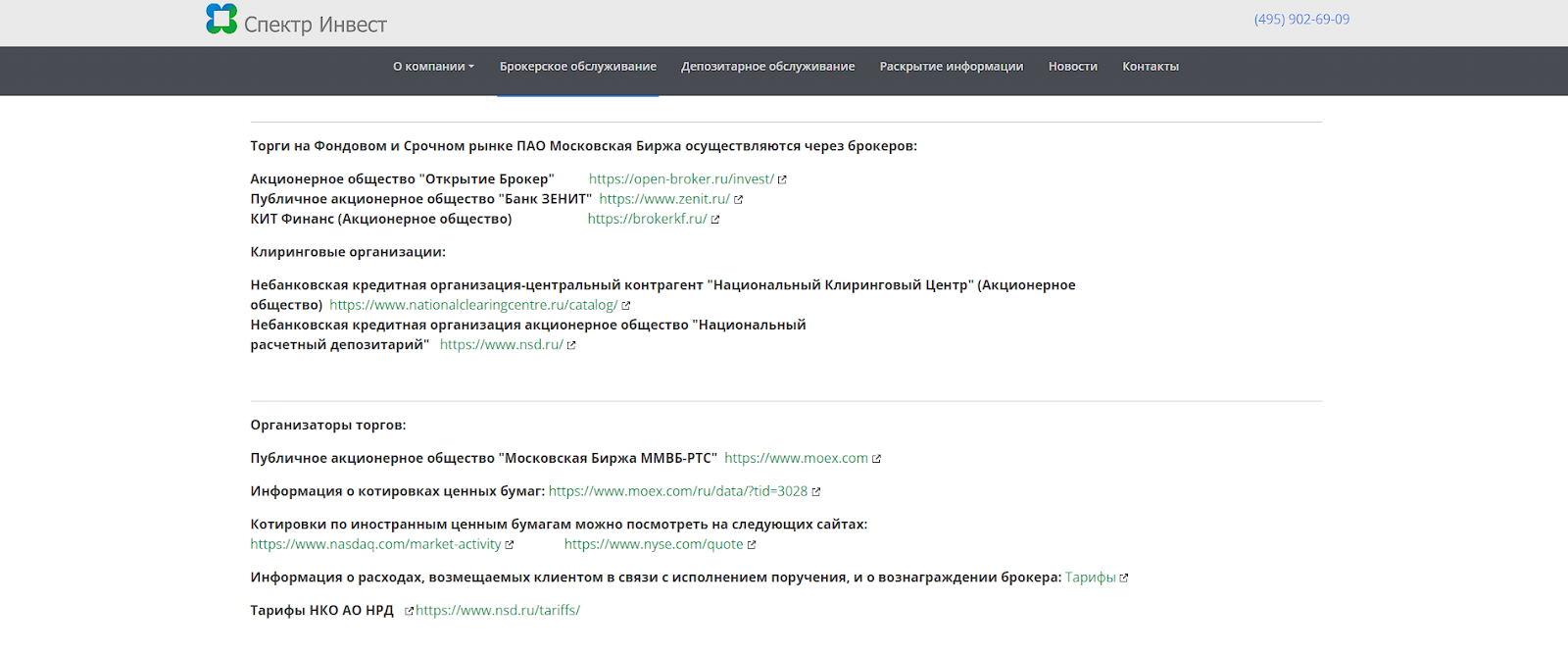Click the text Акционерное общество "Открытие Брокер"
1568x654 pixels.
coord(402,179)
